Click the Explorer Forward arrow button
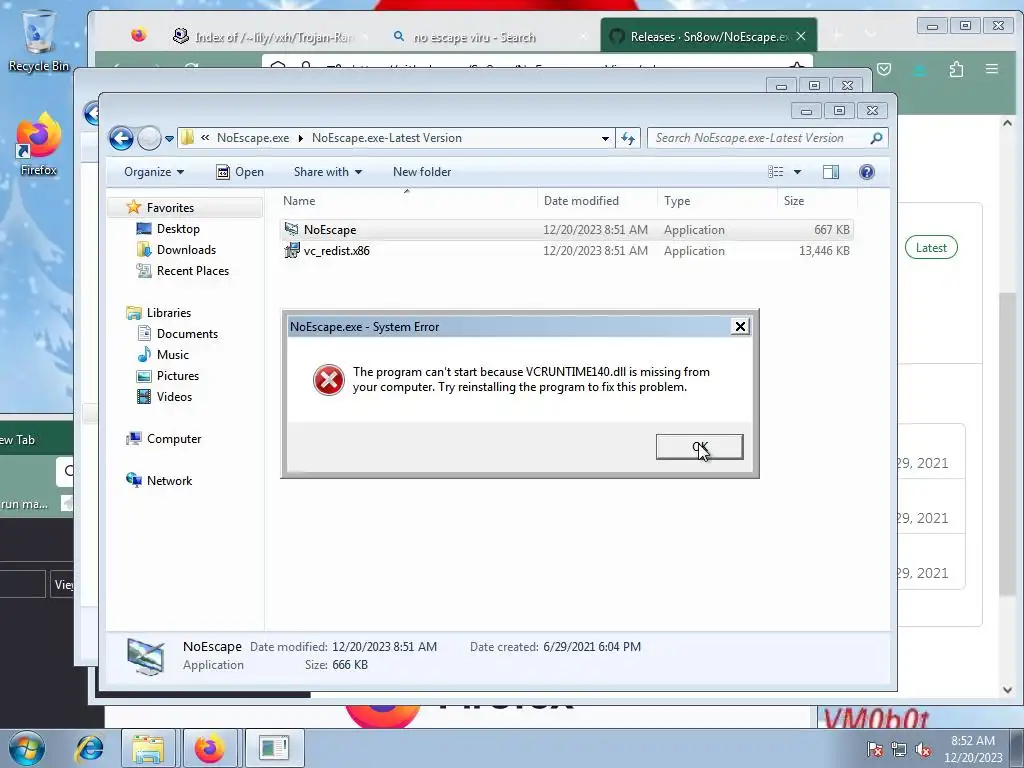 [x=150, y=138]
